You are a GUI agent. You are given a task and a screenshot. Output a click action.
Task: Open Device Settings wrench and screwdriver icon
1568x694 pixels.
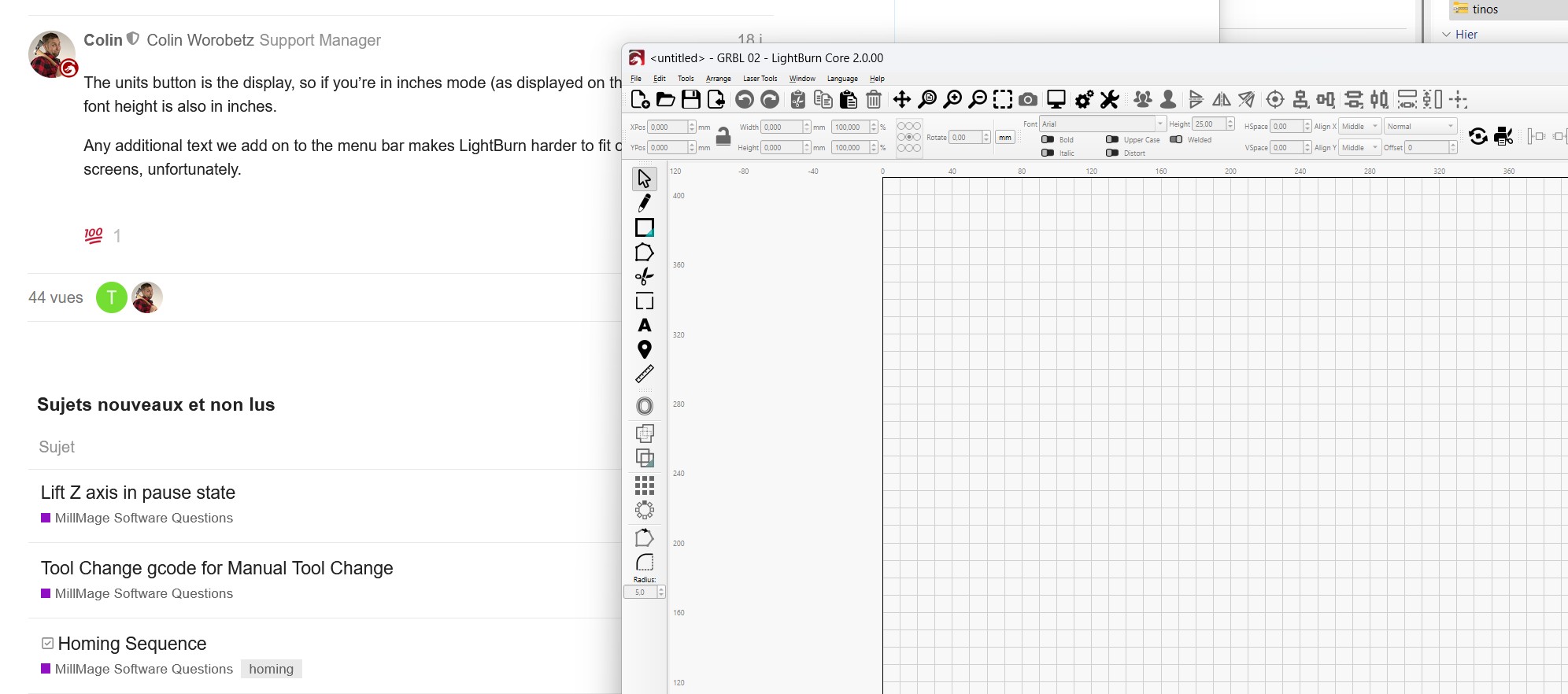tap(1110, 99)
